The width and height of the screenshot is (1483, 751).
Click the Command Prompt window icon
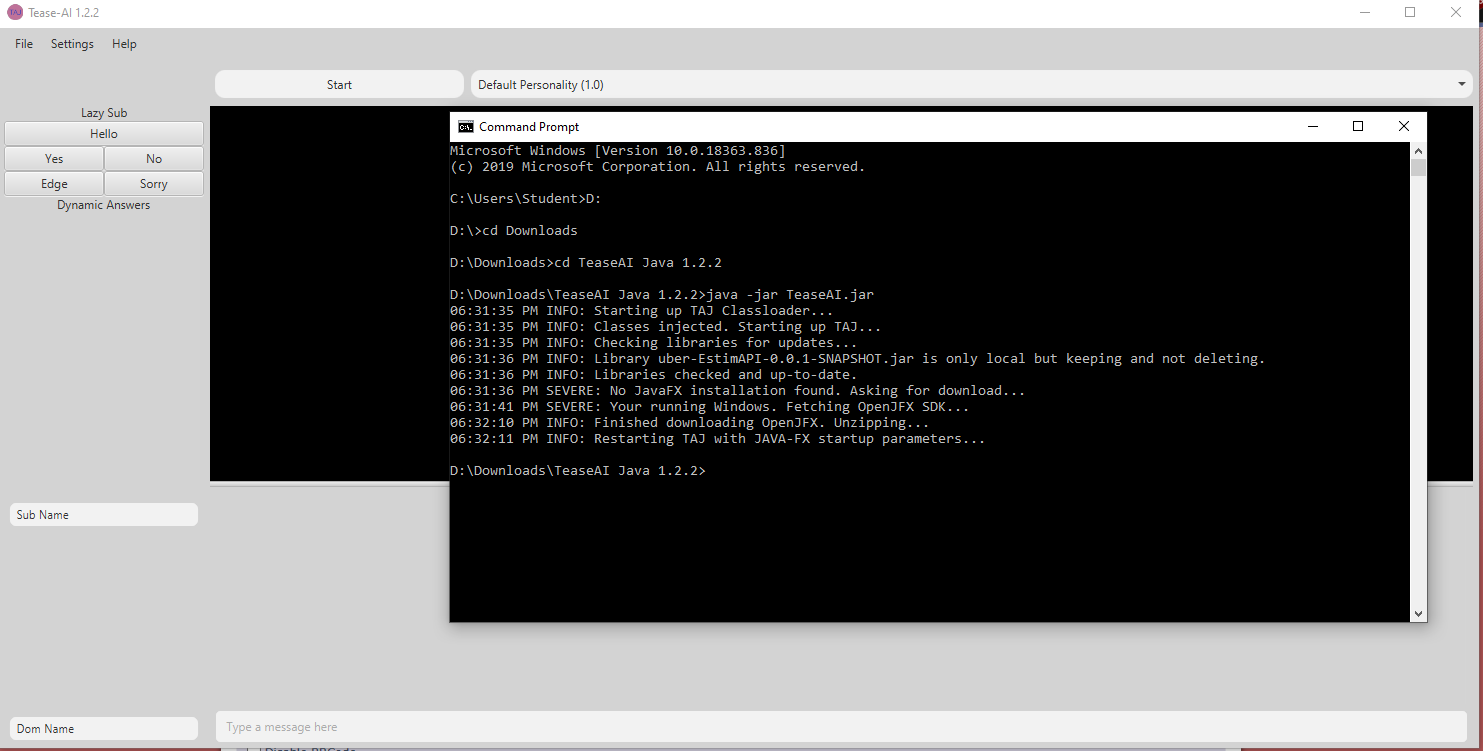pyautogui.click(x=466, y=127)
